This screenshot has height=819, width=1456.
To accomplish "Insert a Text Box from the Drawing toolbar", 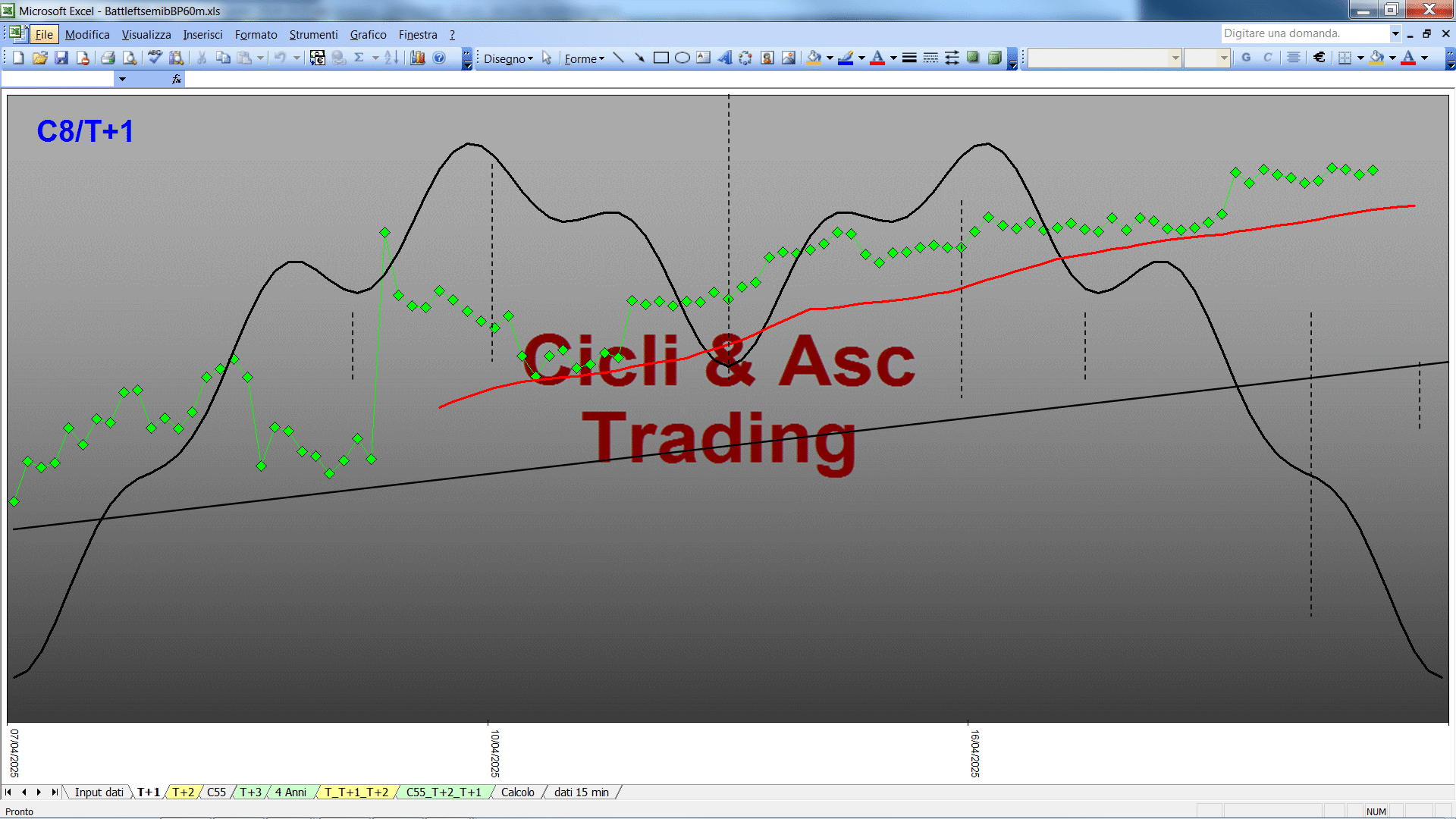I will pyautogui.click(x=704, y=58).
